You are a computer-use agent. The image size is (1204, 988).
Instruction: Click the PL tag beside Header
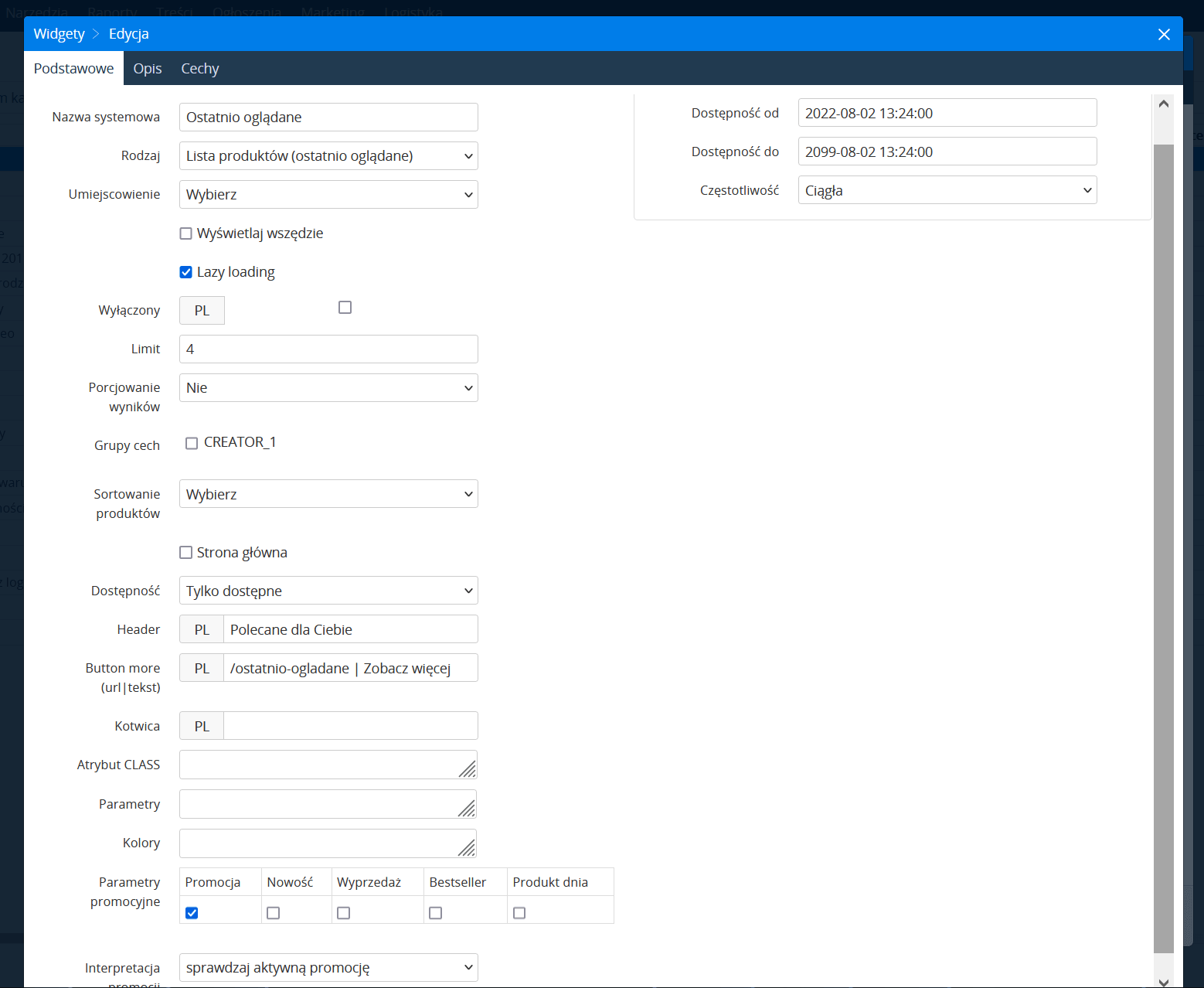pyautogui.click(x=202, y=629)
